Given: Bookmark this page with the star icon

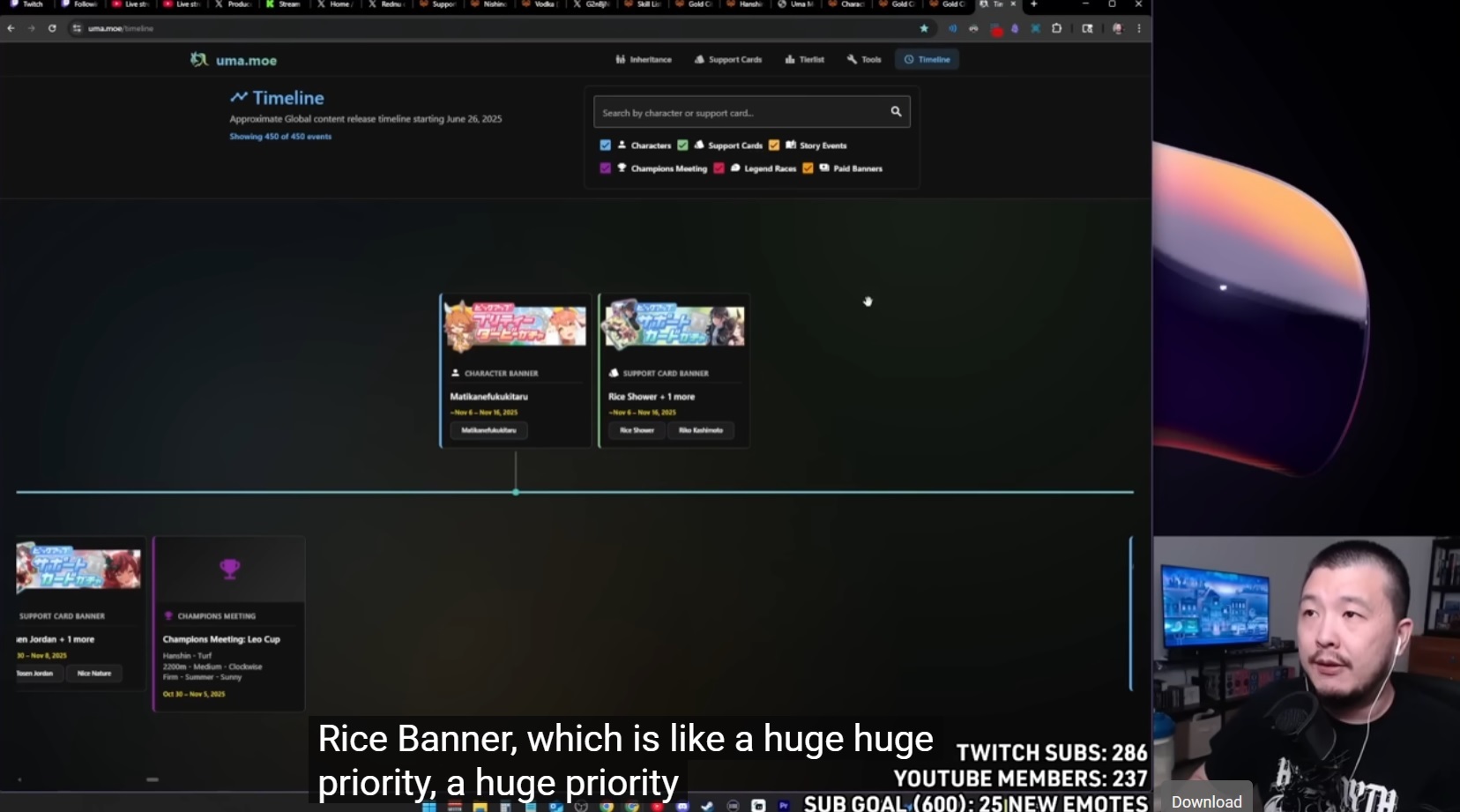Looking at the screenshot, I should 924,28.
